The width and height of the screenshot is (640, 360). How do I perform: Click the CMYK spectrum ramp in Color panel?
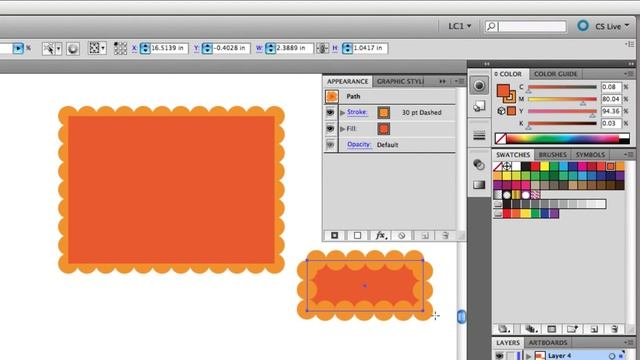click(x=562, y=138)
